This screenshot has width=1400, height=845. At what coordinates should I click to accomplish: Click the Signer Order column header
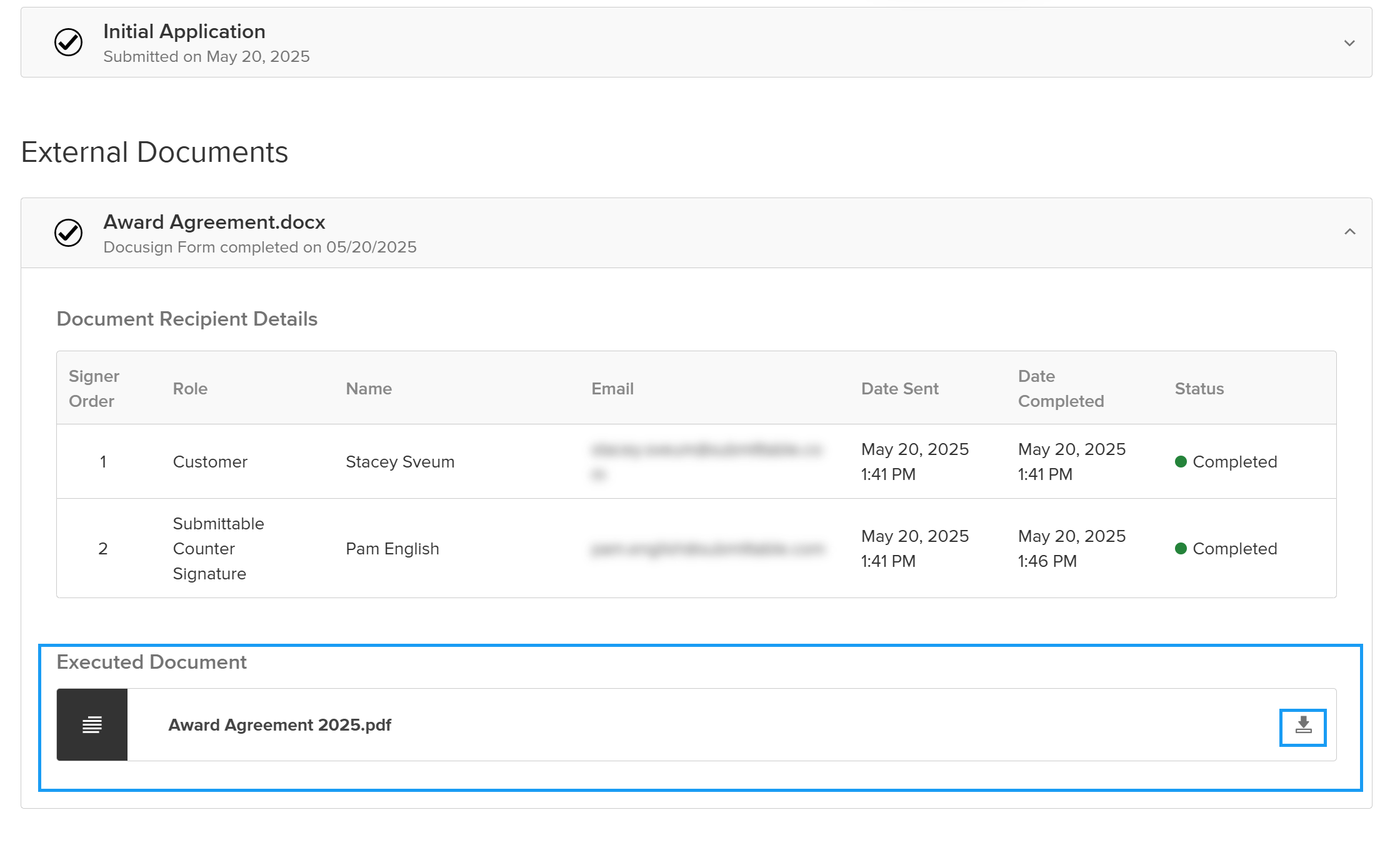coord(94,388)
